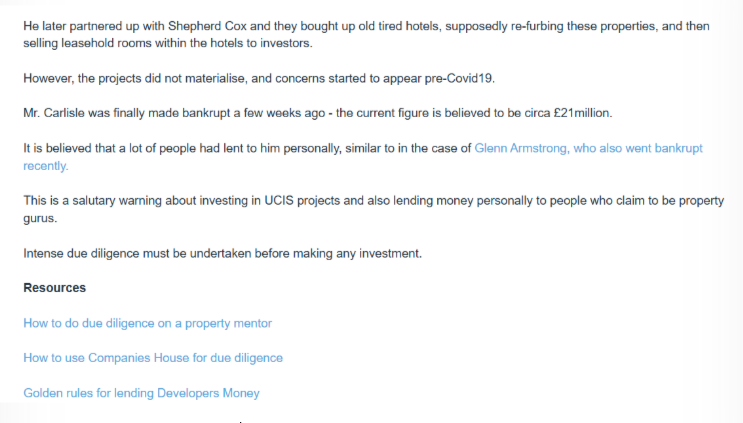
Task: Click the figure "£21million"
Action: 582,113
